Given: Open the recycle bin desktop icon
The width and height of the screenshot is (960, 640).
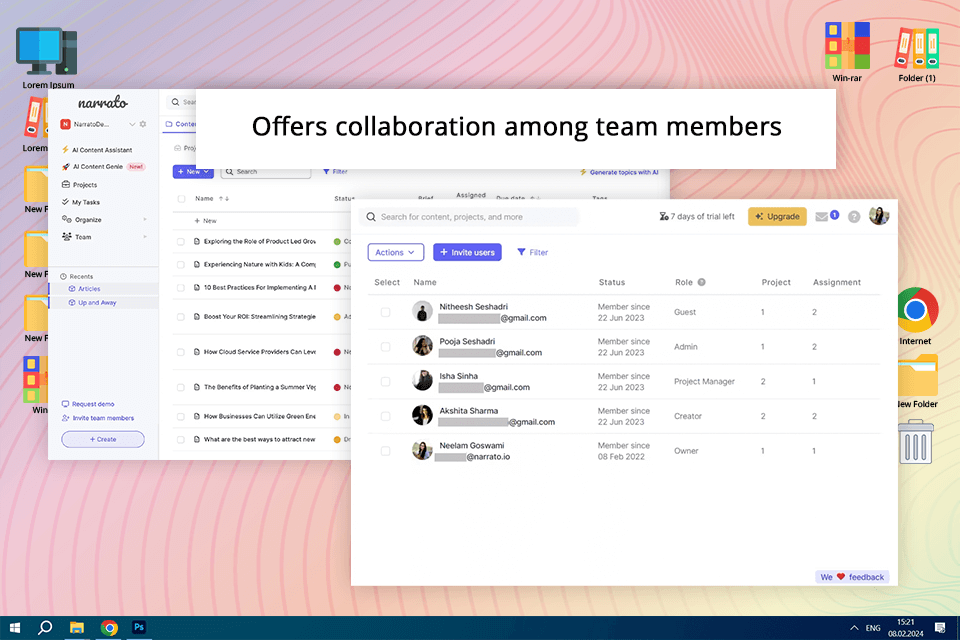Looking at the screenshot, I should click(x=915, y=442).
